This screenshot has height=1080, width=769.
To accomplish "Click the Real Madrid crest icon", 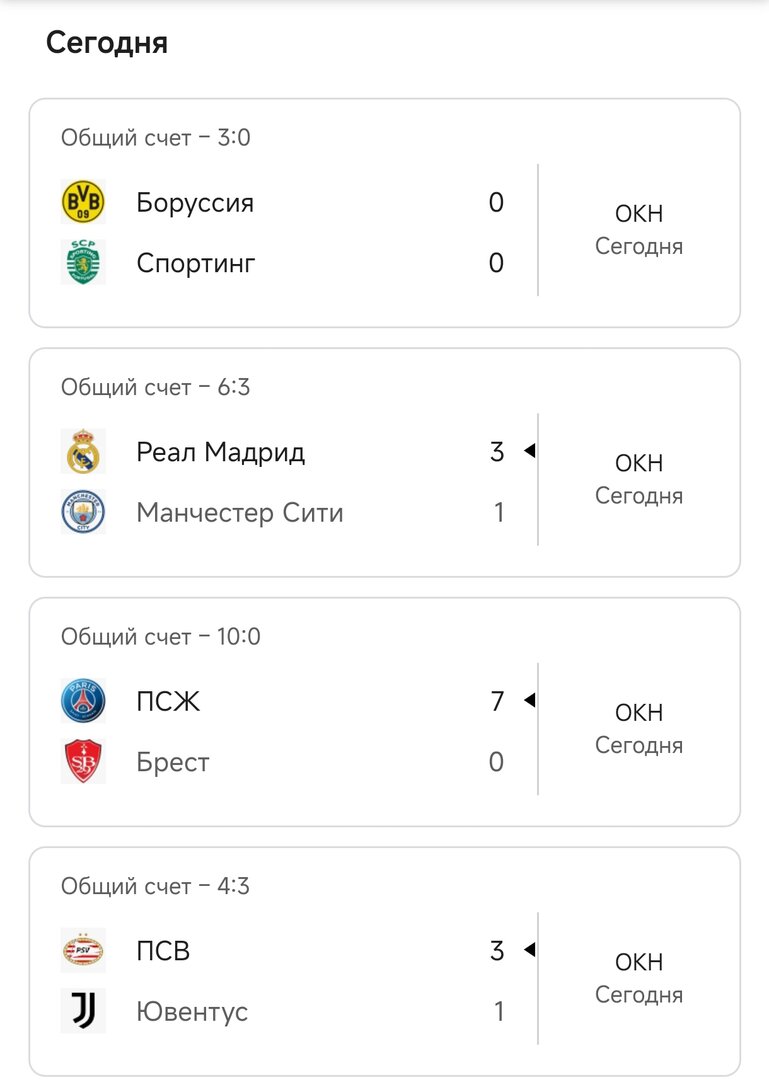I will click(x=82, y=452).
